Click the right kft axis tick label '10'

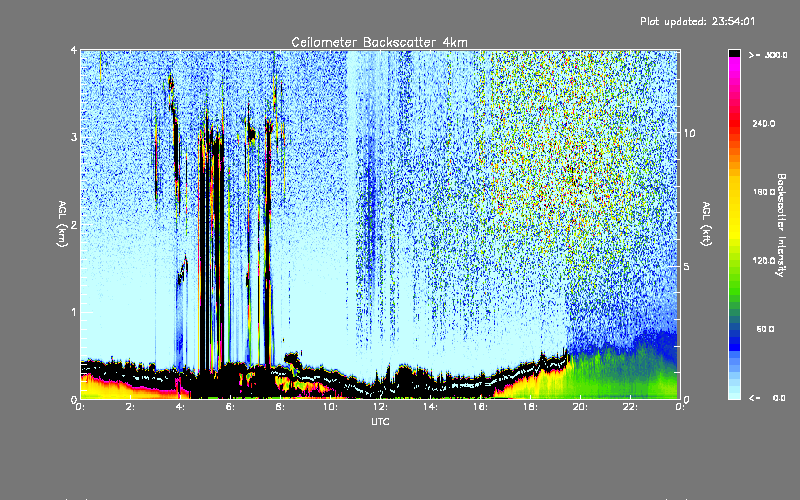(x=689, y=134)
